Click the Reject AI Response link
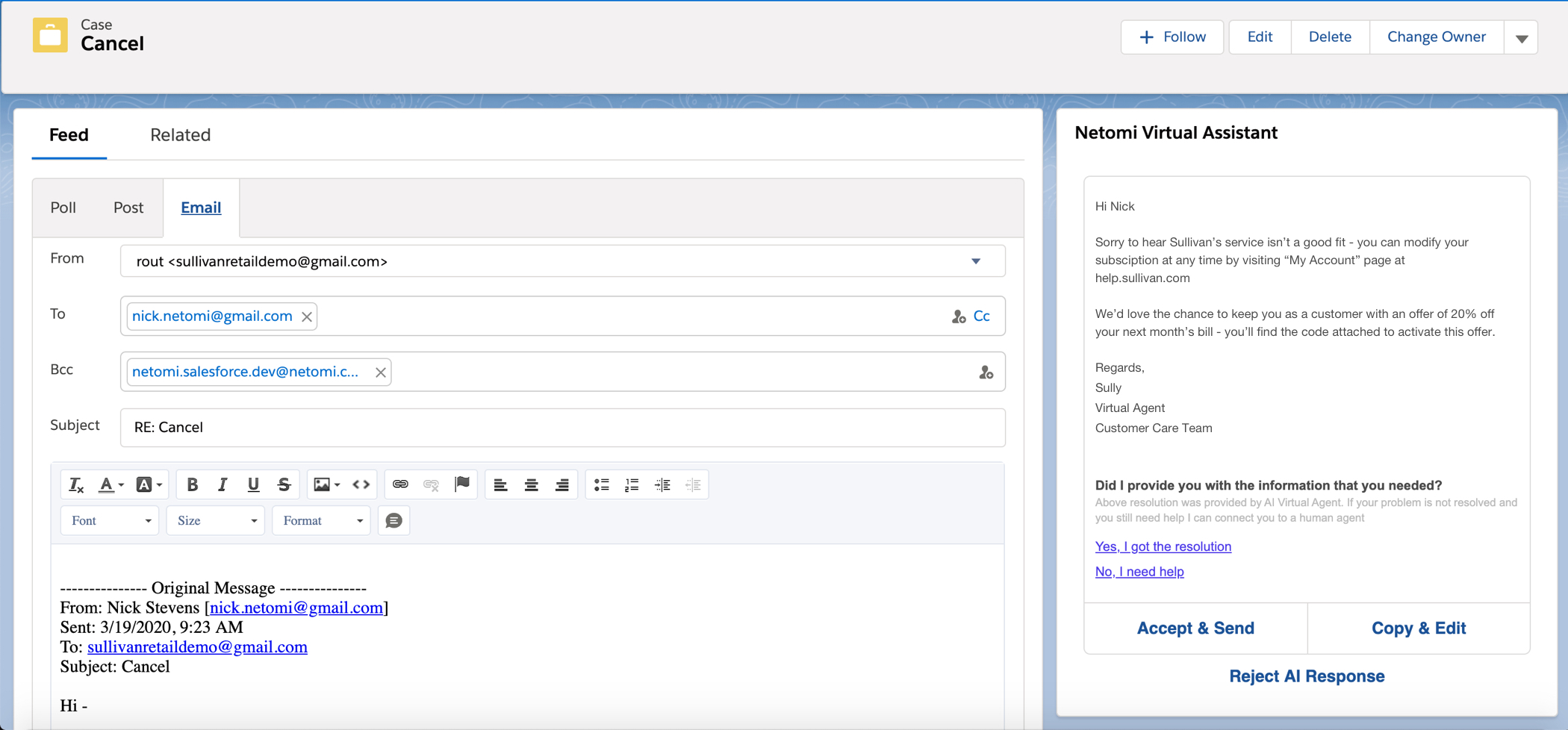Screen dimensions: 1568x730 [x=1306, y=676]
